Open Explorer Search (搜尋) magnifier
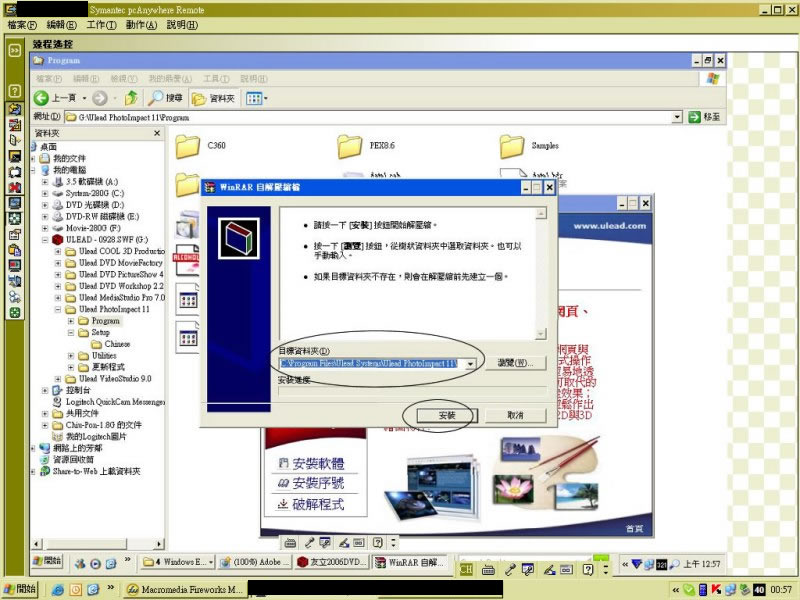Viewport: 800px width, 600px height. click(165, 98)
